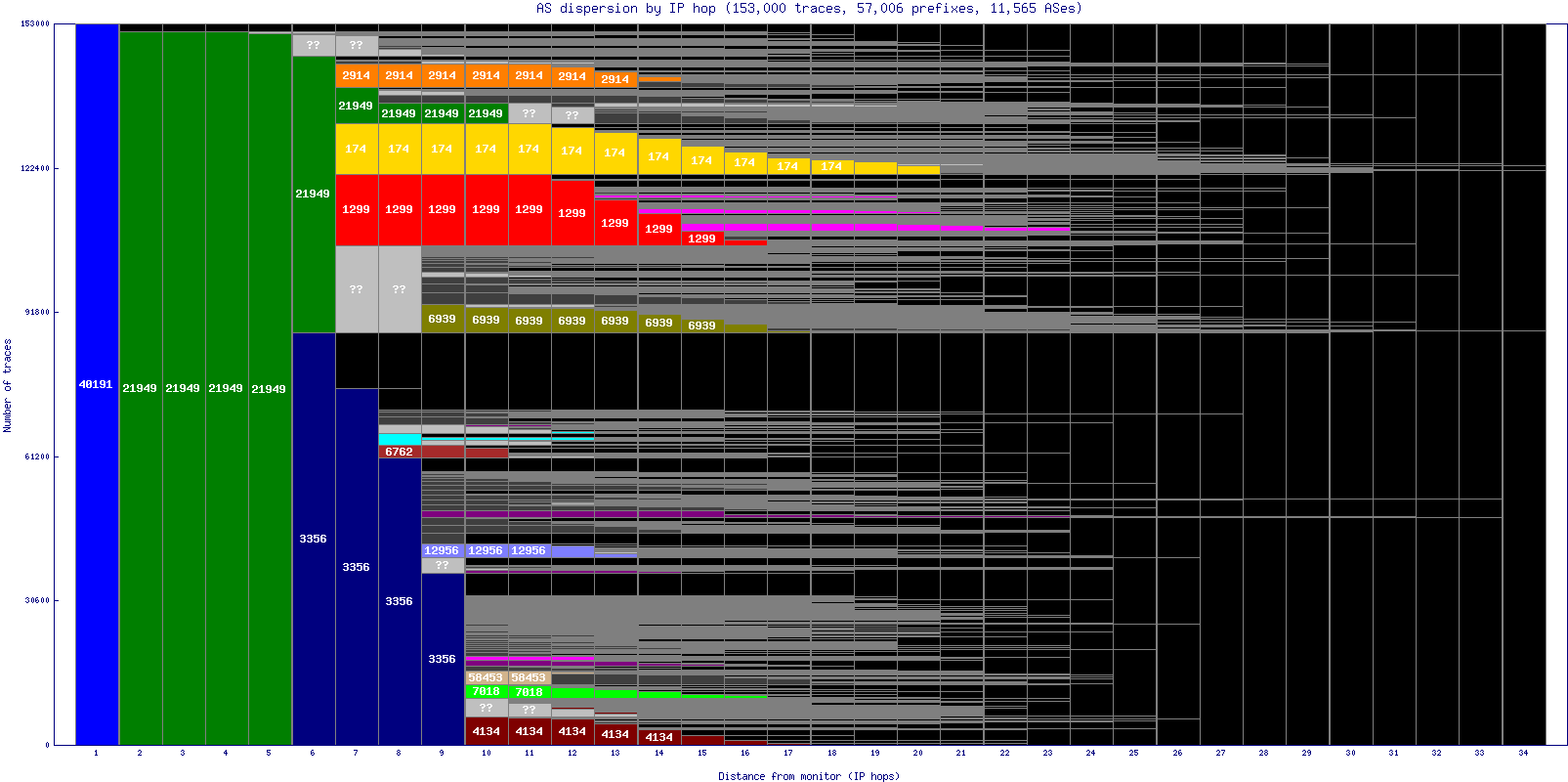The height and width of the screenshot is (782, 1568).
Task: Click the x-axis tick label 27
Action: (x=1221, y=753)
